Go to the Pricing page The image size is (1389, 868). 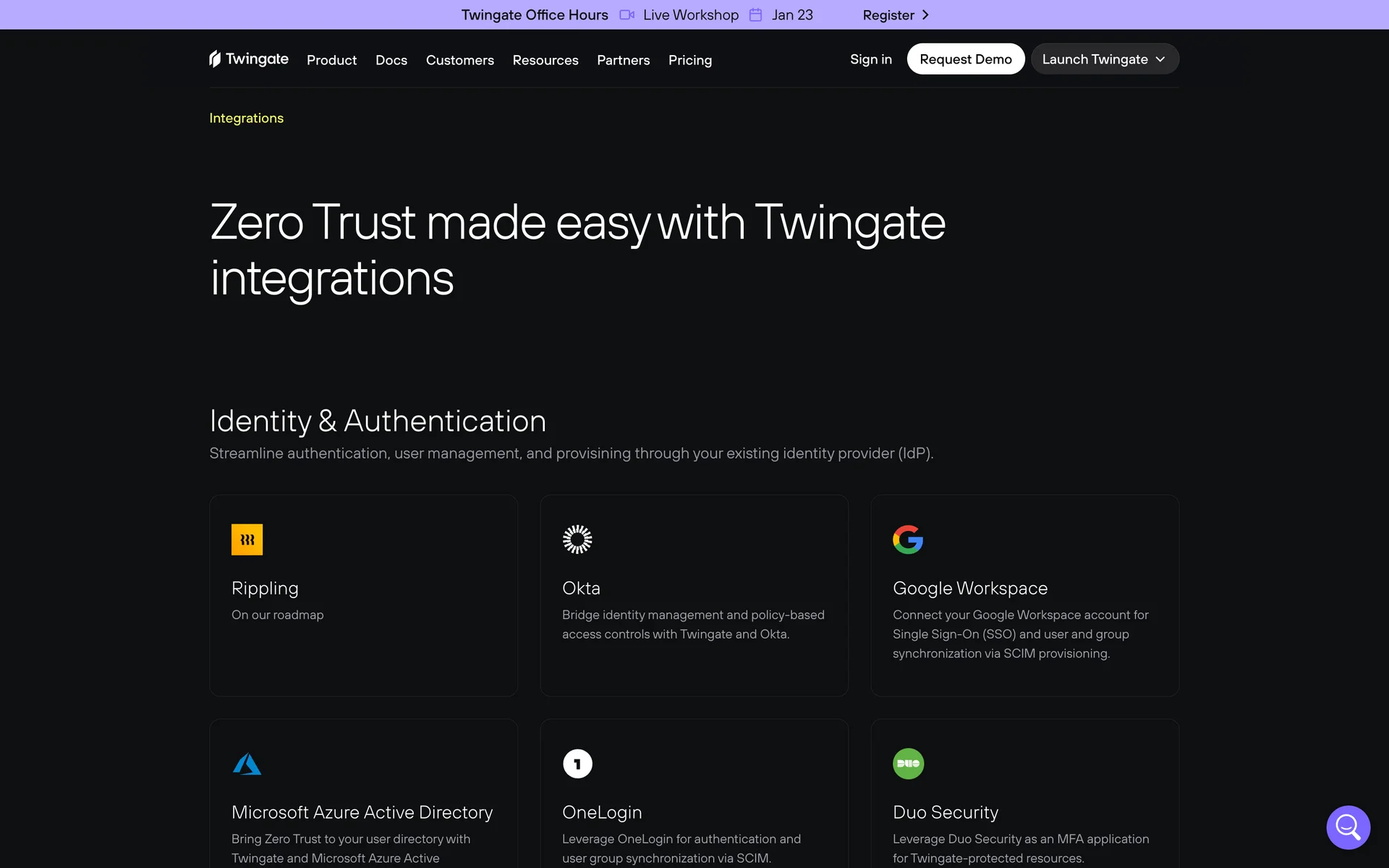[689, 60]
